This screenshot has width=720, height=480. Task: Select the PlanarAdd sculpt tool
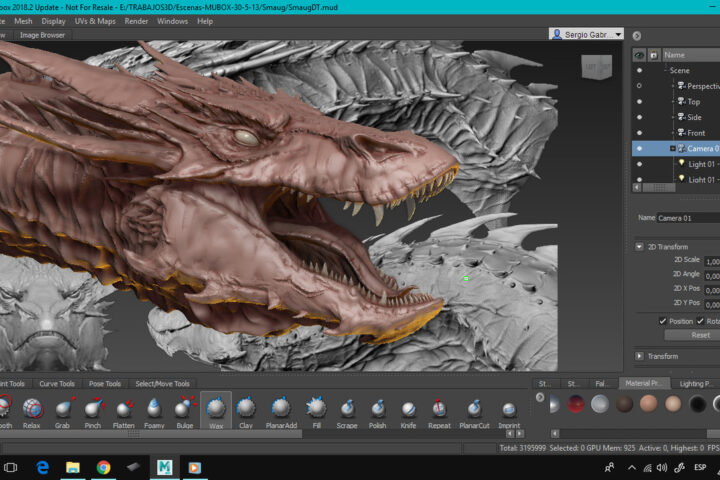[x=281, y=412]
